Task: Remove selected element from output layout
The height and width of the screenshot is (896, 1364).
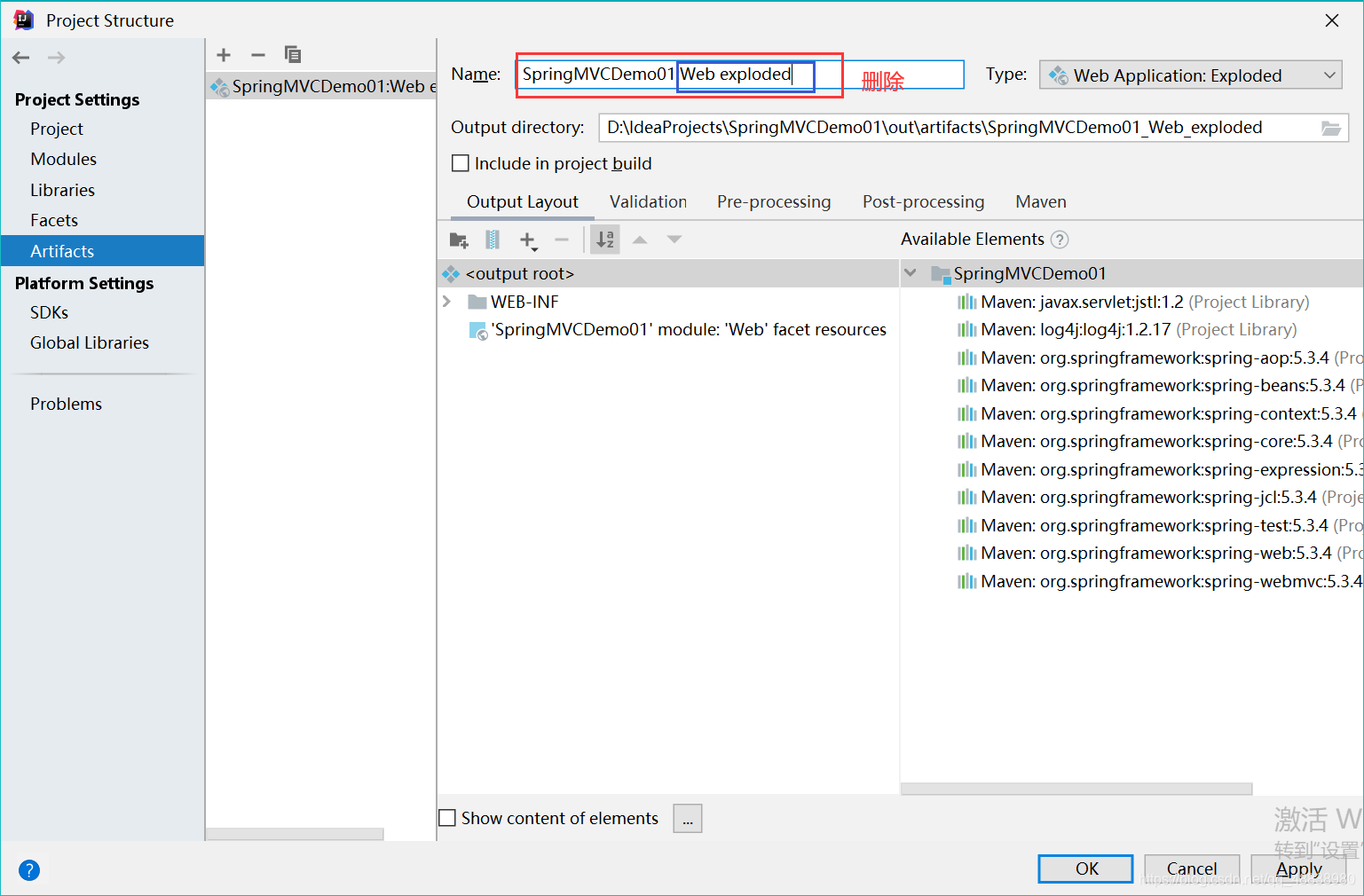Action: [x=562, y=240]
